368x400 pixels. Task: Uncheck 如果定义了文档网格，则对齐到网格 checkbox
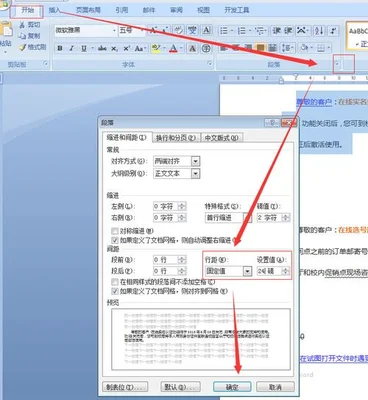[115, 291]
